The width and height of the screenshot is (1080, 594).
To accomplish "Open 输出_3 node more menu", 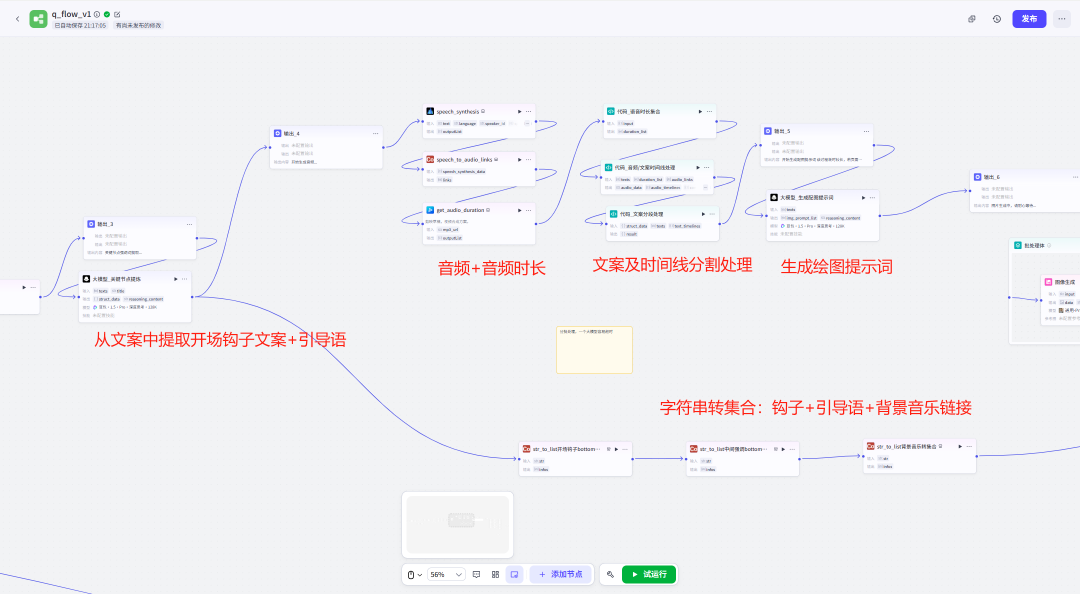I will (189, 224).
